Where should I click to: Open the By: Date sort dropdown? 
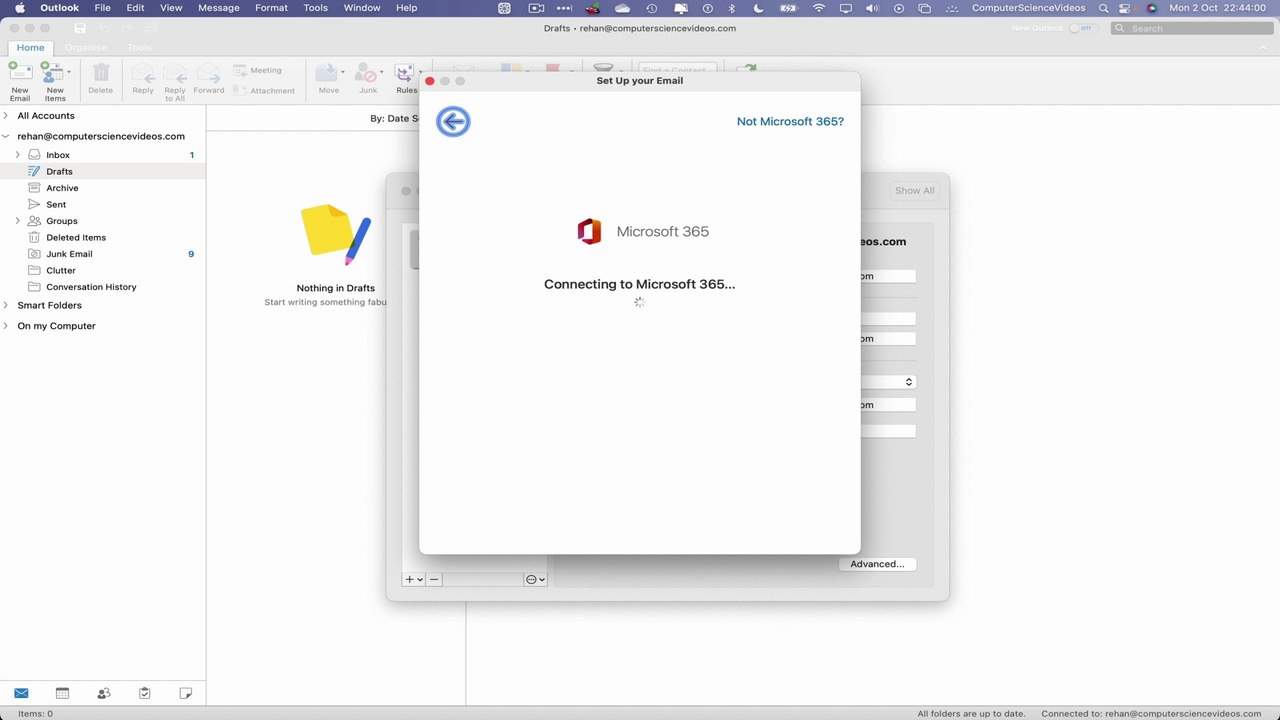coord(394,118)
